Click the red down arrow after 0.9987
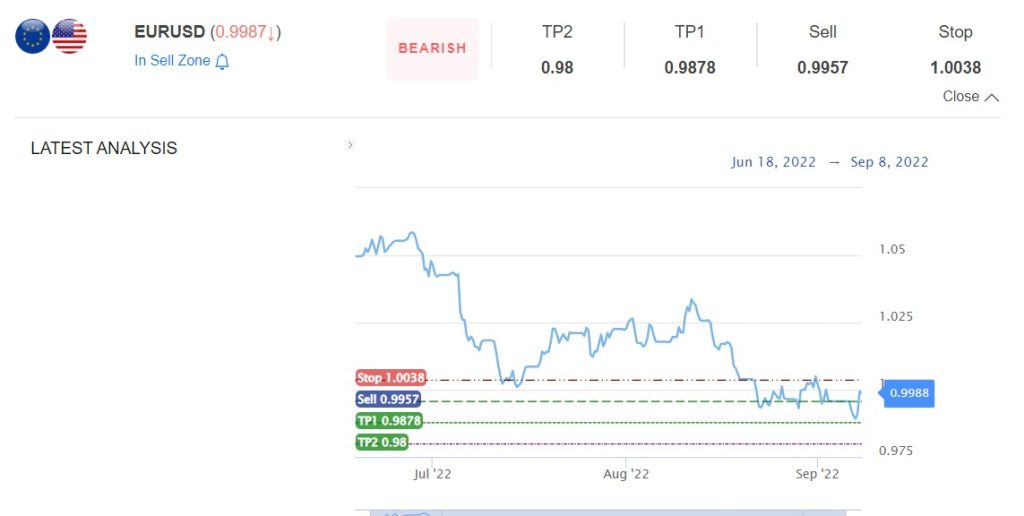The height and width of the screenshot is (516, 1024). [271, 33]
